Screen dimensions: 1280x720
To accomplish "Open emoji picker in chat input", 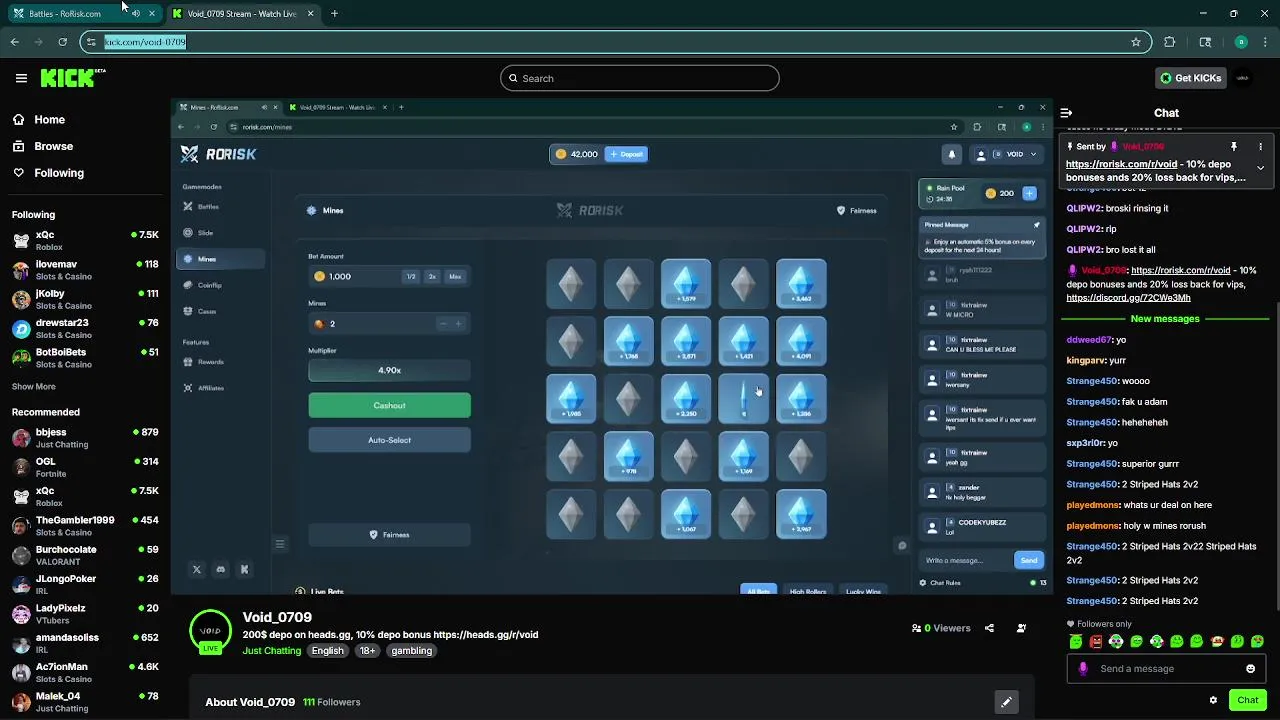I will click(1250, 669).
